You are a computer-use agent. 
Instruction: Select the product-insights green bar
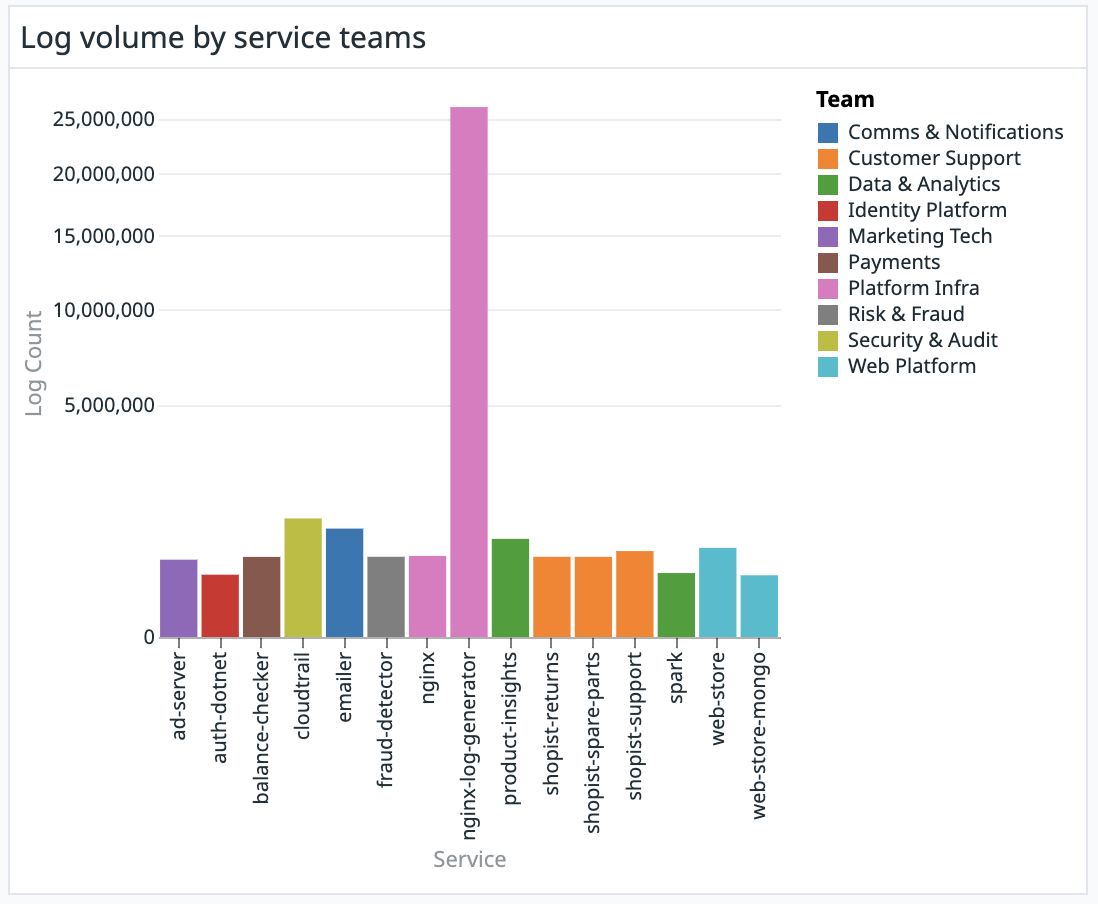[x=510, y=588]
